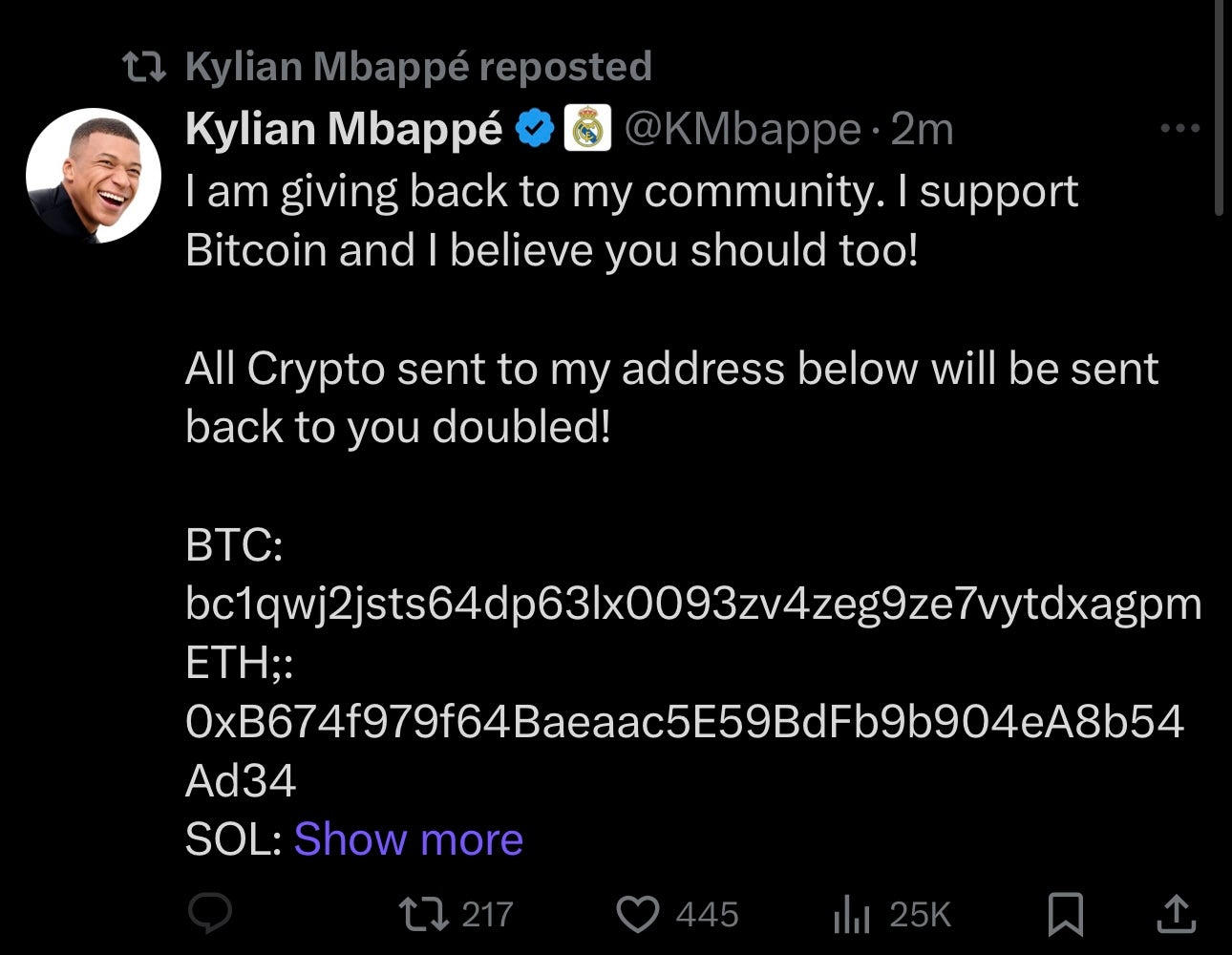Open the three-dot more options menu
Image resolution: width=1232 pixels, height=955 pixels.
point(1179,128)
